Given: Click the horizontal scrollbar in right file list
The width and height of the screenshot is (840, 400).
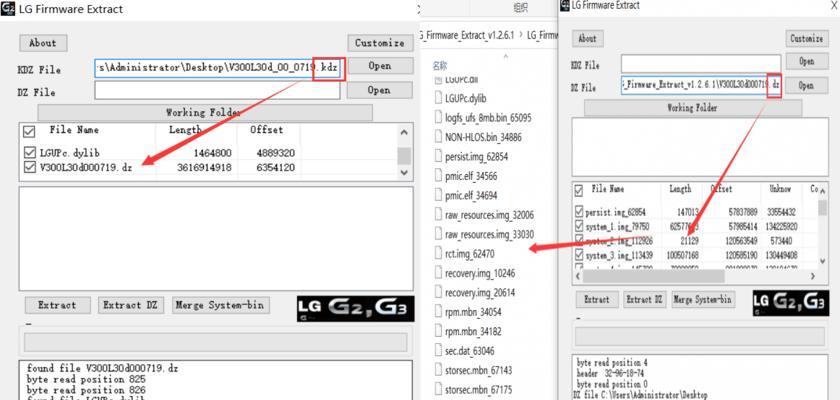Looking at the screenshot, I should click(654, 276).
